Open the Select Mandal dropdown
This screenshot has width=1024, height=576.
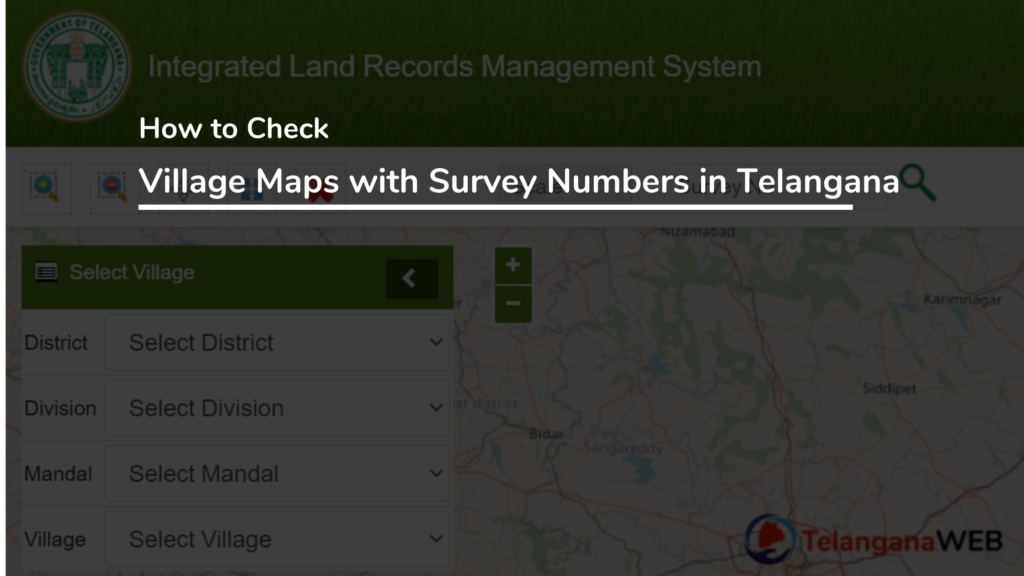(x=278, y=473)
